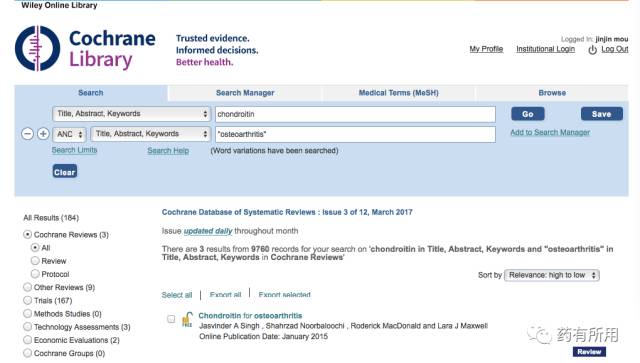The image size is (640, 363).
Task: Click the free access unlock icon
Action: pos(187,319)
